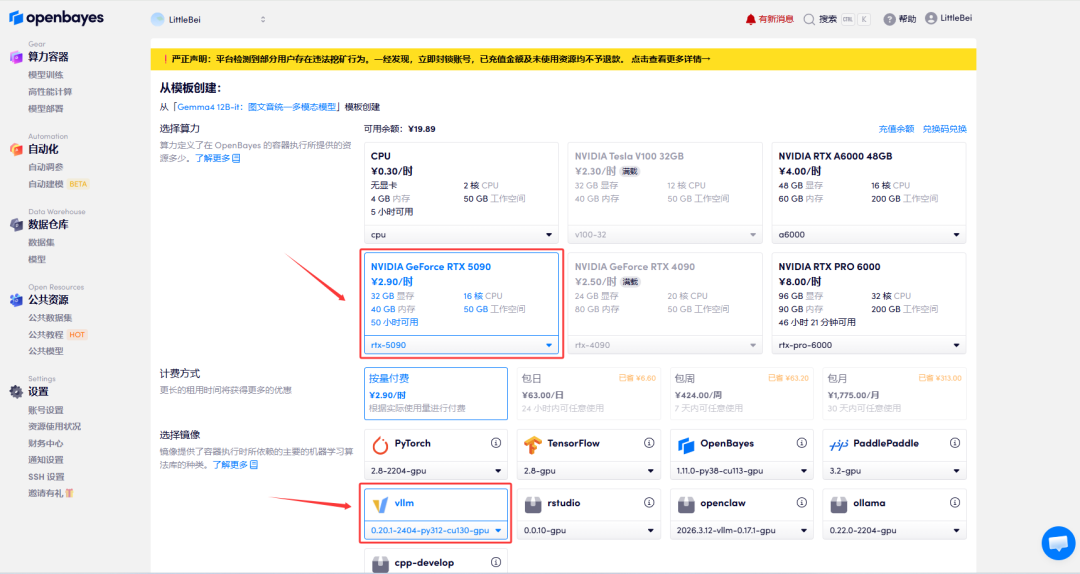Choose 包日 daily billing option
The width and height of the screenshot is (1080, 574).
[589, 393]
